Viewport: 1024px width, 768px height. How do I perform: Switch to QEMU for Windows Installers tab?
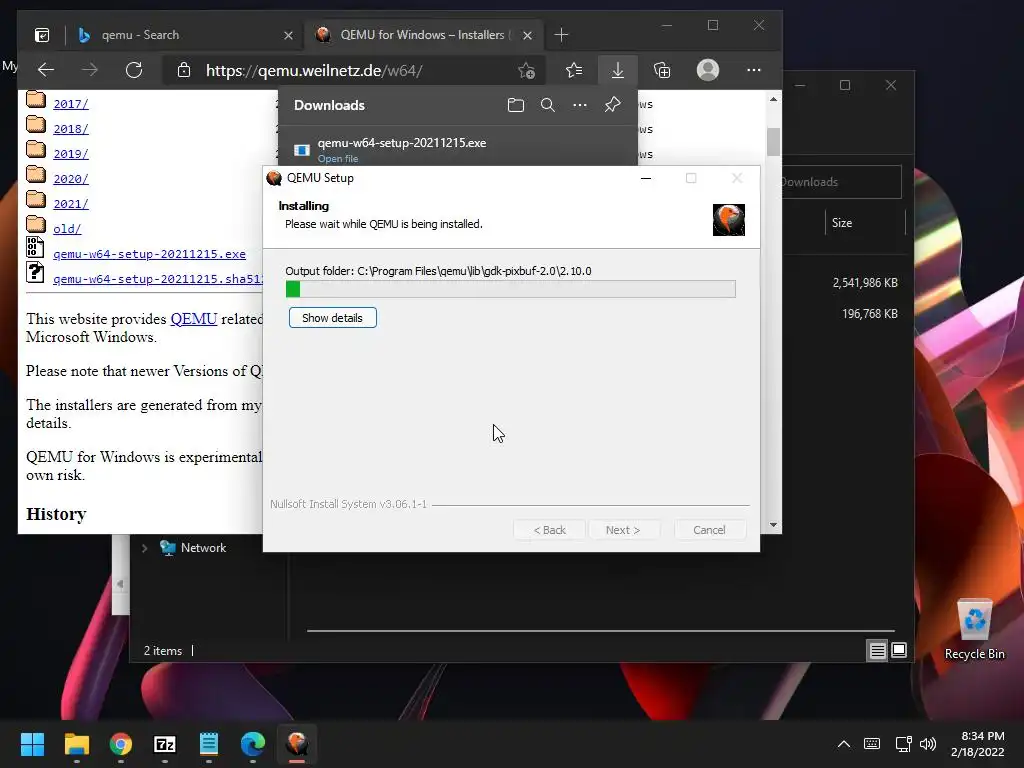[424, 35]
